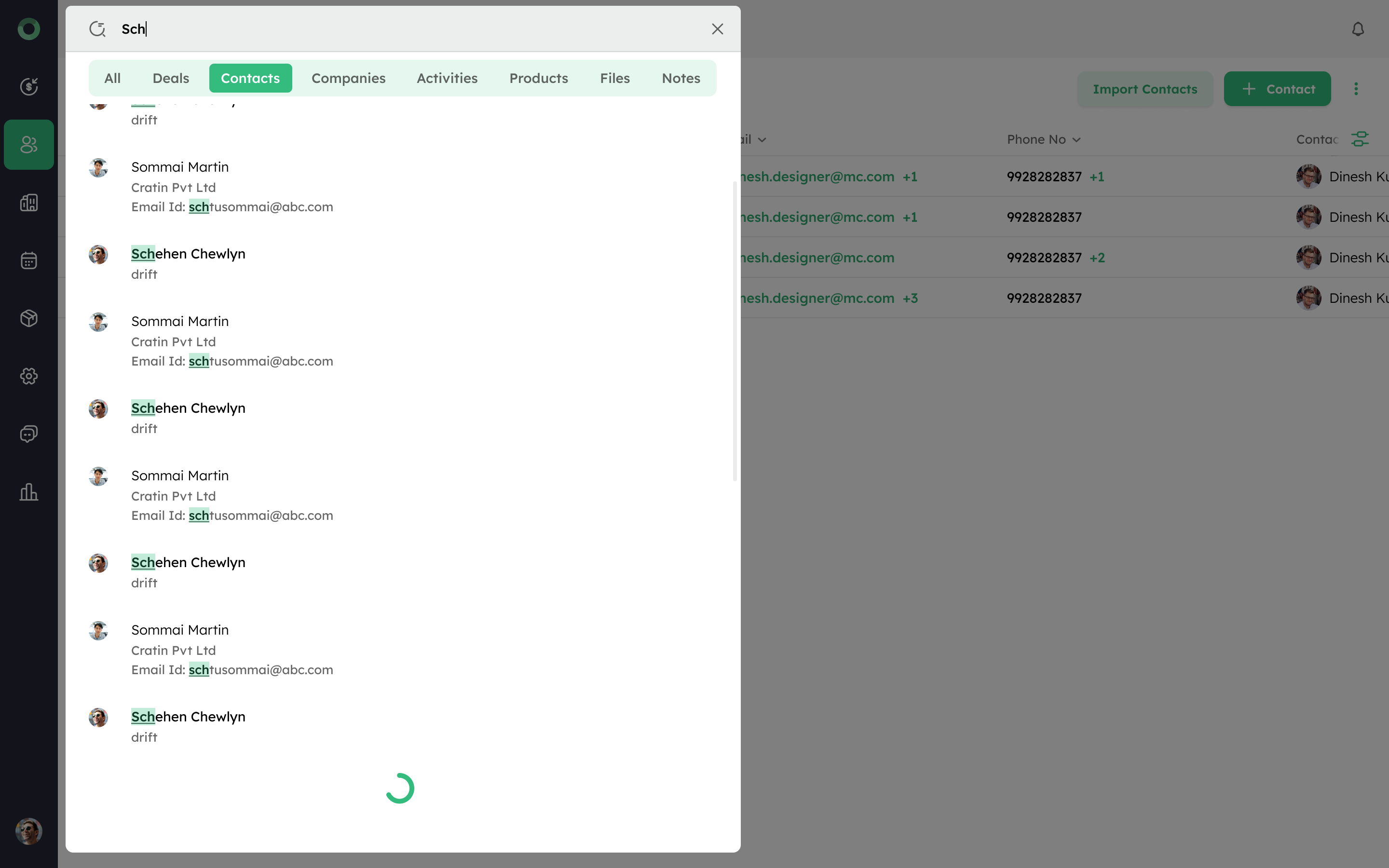
Task: Open the chat messages icon in sidebar
Action: pos(29,434)
